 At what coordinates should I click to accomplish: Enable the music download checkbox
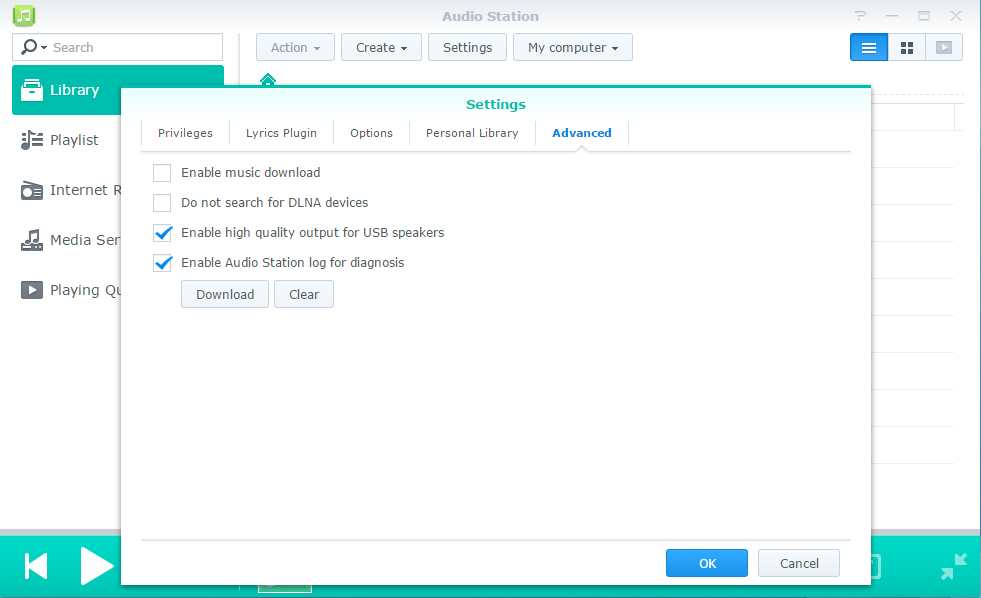click(162, 173)
